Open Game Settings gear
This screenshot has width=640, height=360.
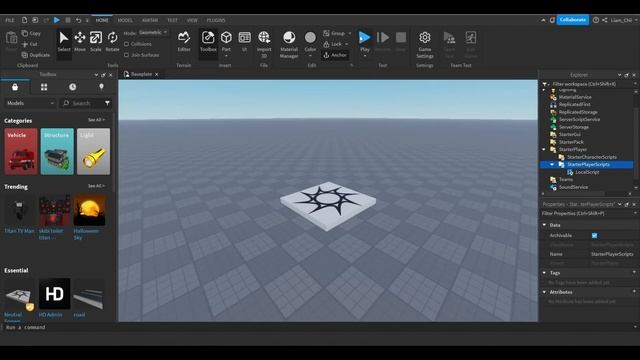425,44
